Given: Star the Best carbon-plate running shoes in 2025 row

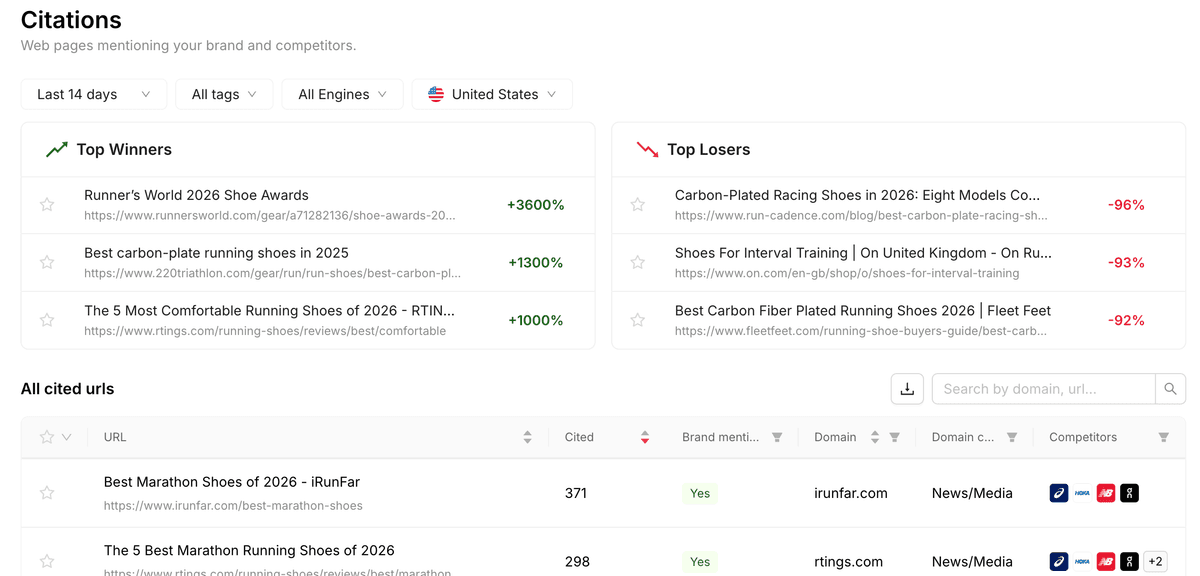Looking at the screenshot, I should coord(47,262).
